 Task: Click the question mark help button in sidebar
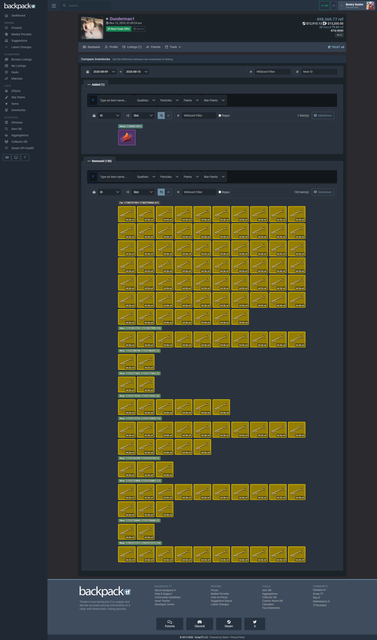coord(25,158)
